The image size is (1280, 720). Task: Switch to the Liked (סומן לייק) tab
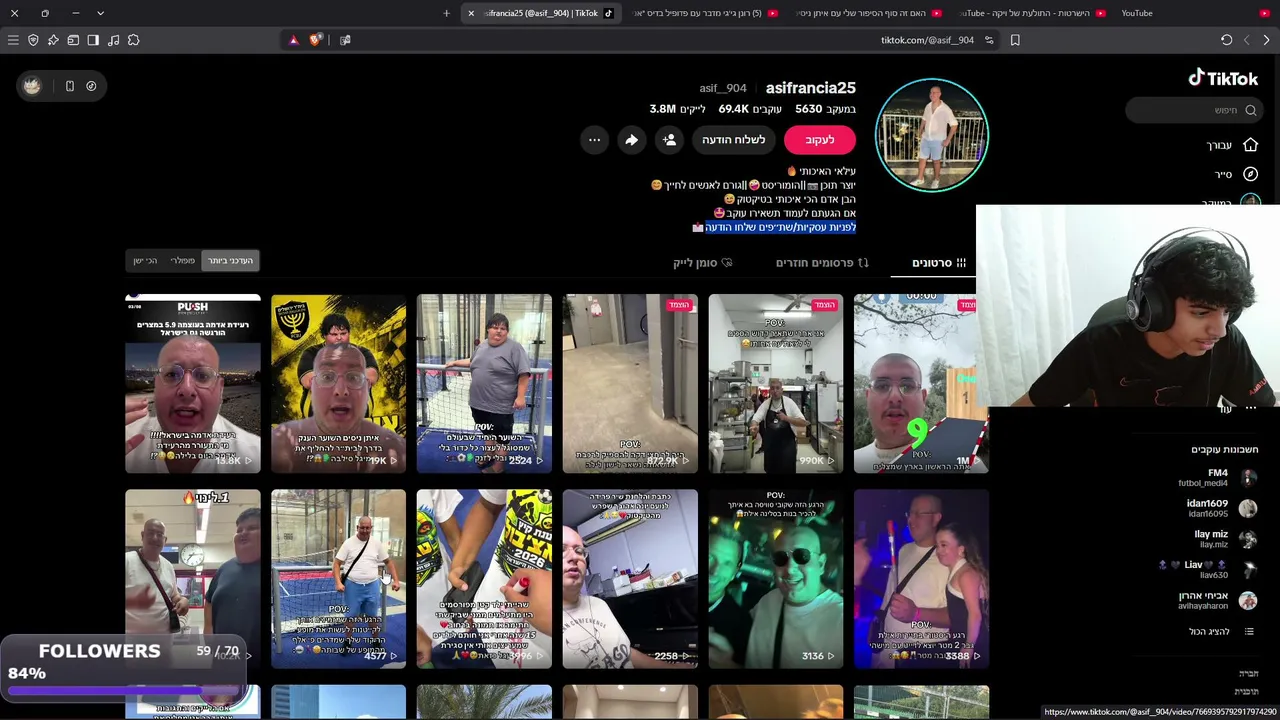point(702,263)
